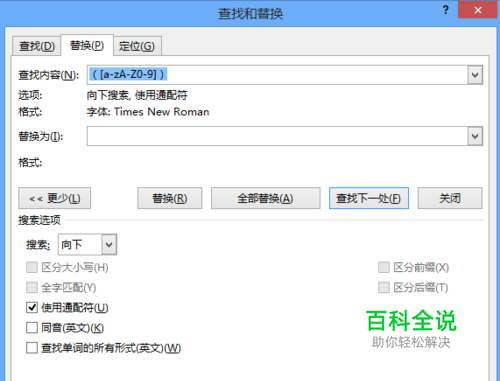Enable the 同音(英文)(K) checkbox
Screen dimensions: 500x381
[x=32, y=328]
